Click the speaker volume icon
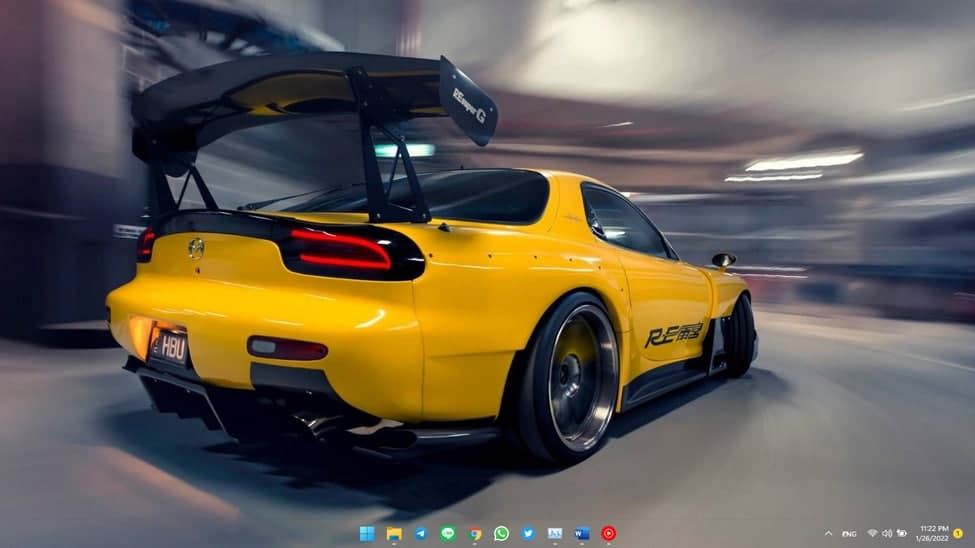The height and width of the screenshot is (548, 975). (887, 533)
